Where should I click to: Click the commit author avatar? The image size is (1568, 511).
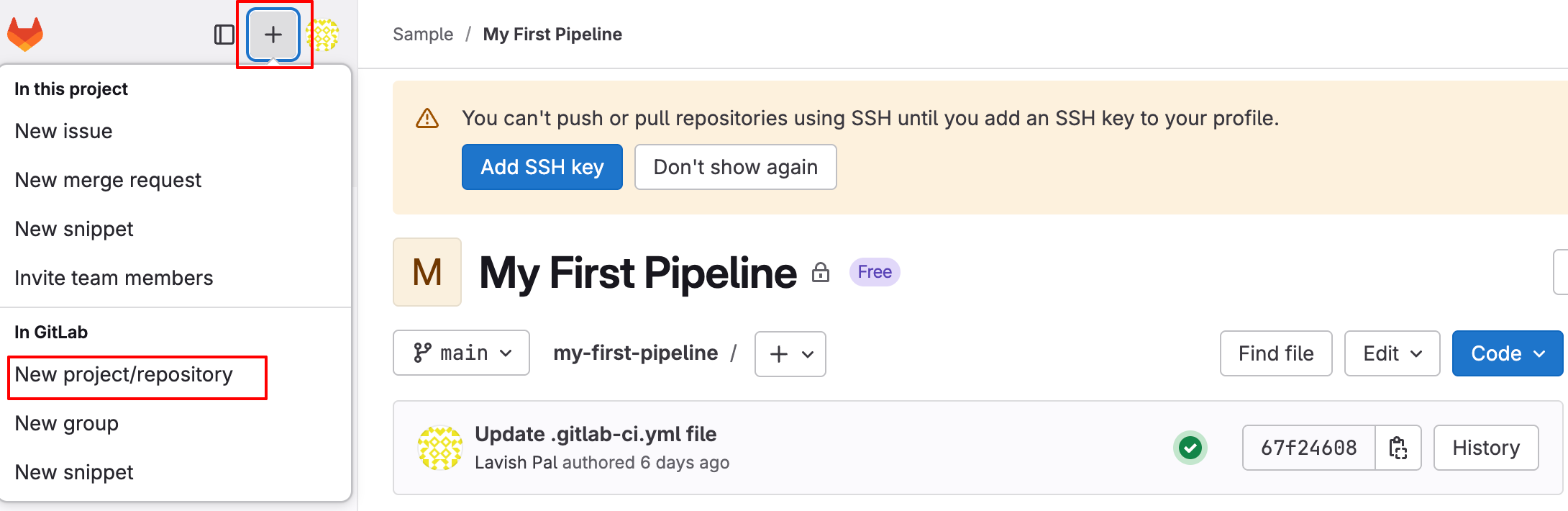pos(440,448)
